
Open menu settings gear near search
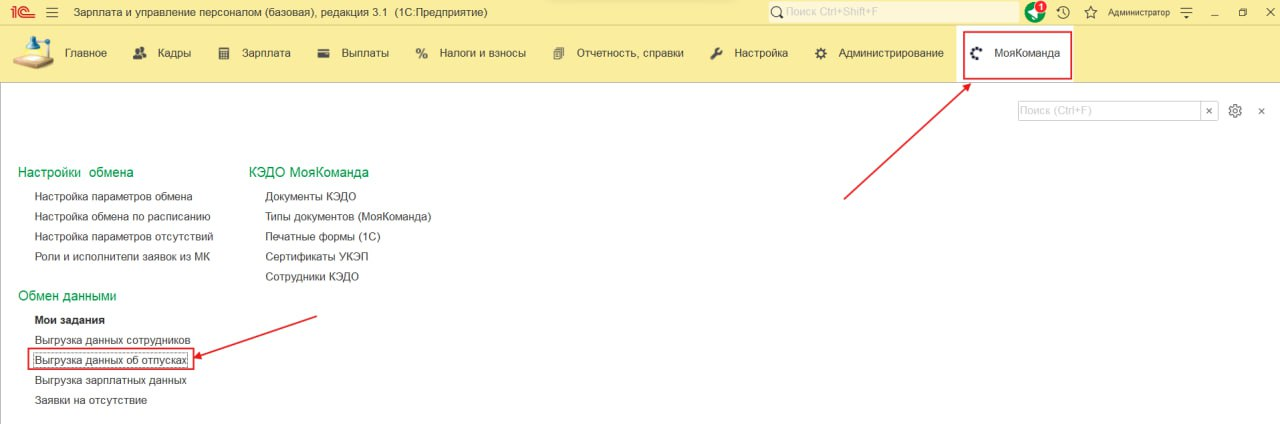coord(1235,111)
